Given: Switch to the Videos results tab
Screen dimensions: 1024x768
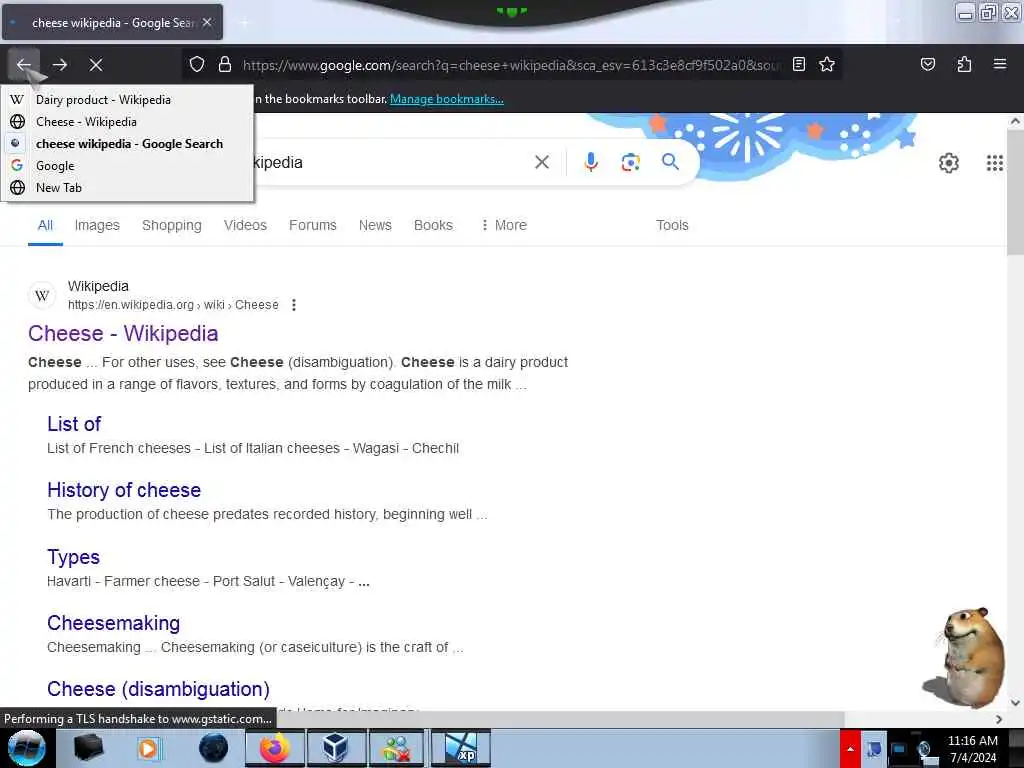Looking at the screenshot, I should tap(245, 225).
